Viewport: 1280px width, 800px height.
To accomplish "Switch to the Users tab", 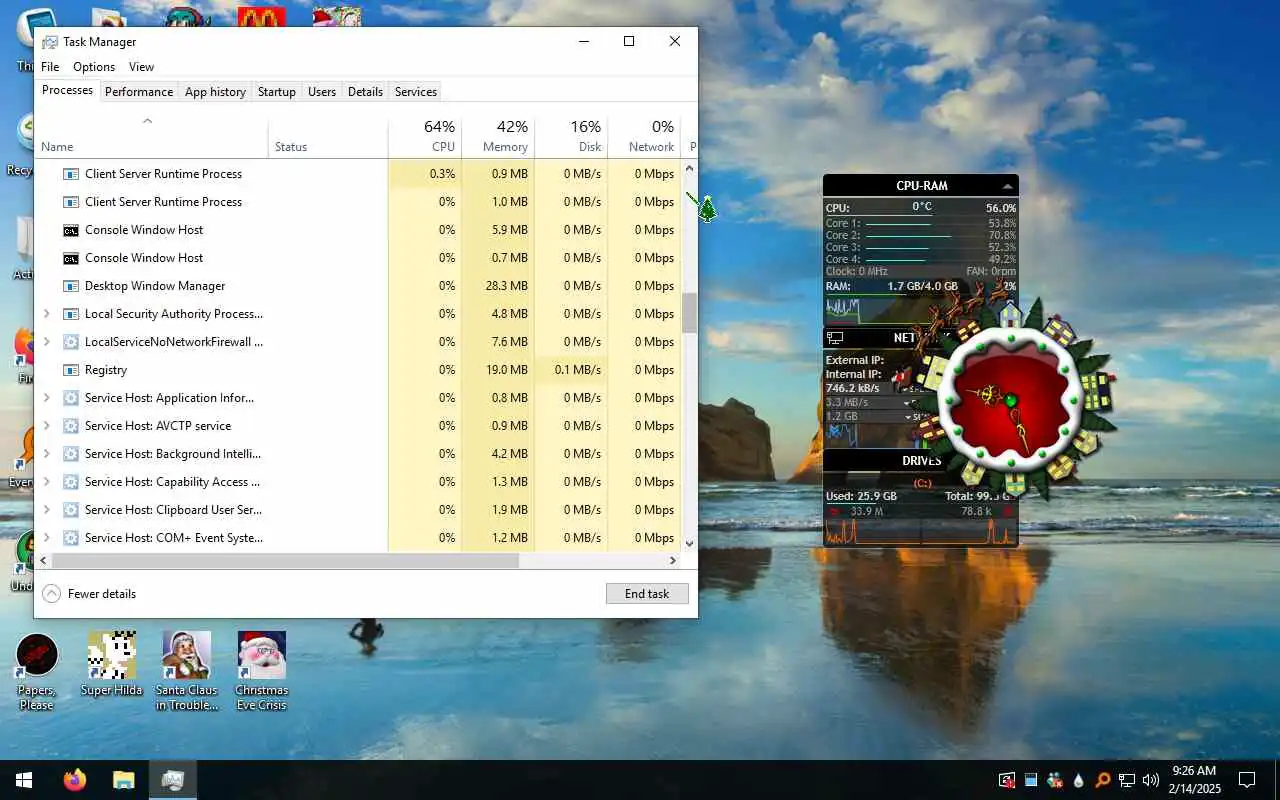I will click(x=322, y=92).
